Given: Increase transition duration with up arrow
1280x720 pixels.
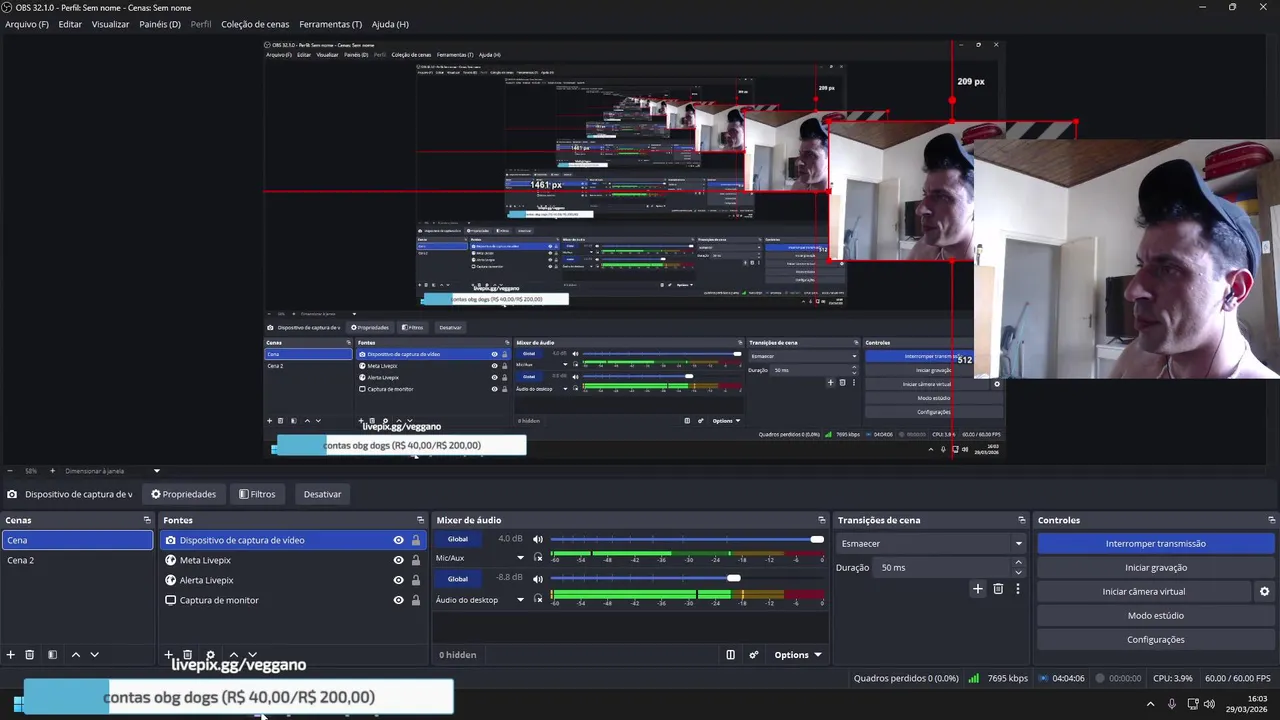Looking at the screenshot, I should 1019,562.
